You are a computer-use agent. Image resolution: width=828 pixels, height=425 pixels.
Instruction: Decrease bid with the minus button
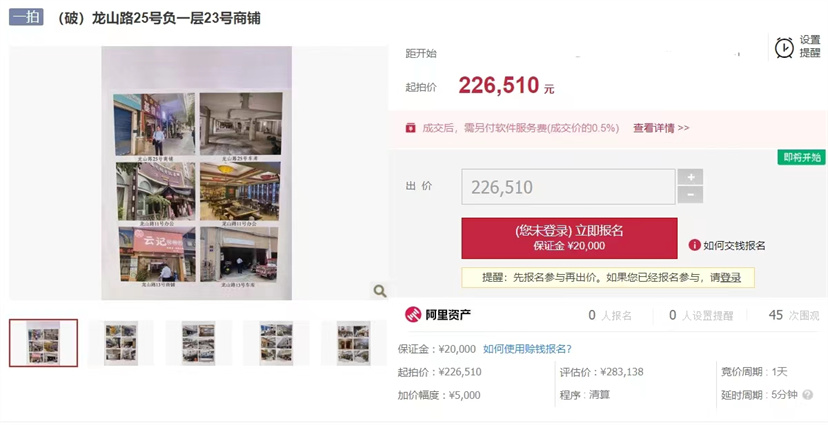(x=690, y=195)
